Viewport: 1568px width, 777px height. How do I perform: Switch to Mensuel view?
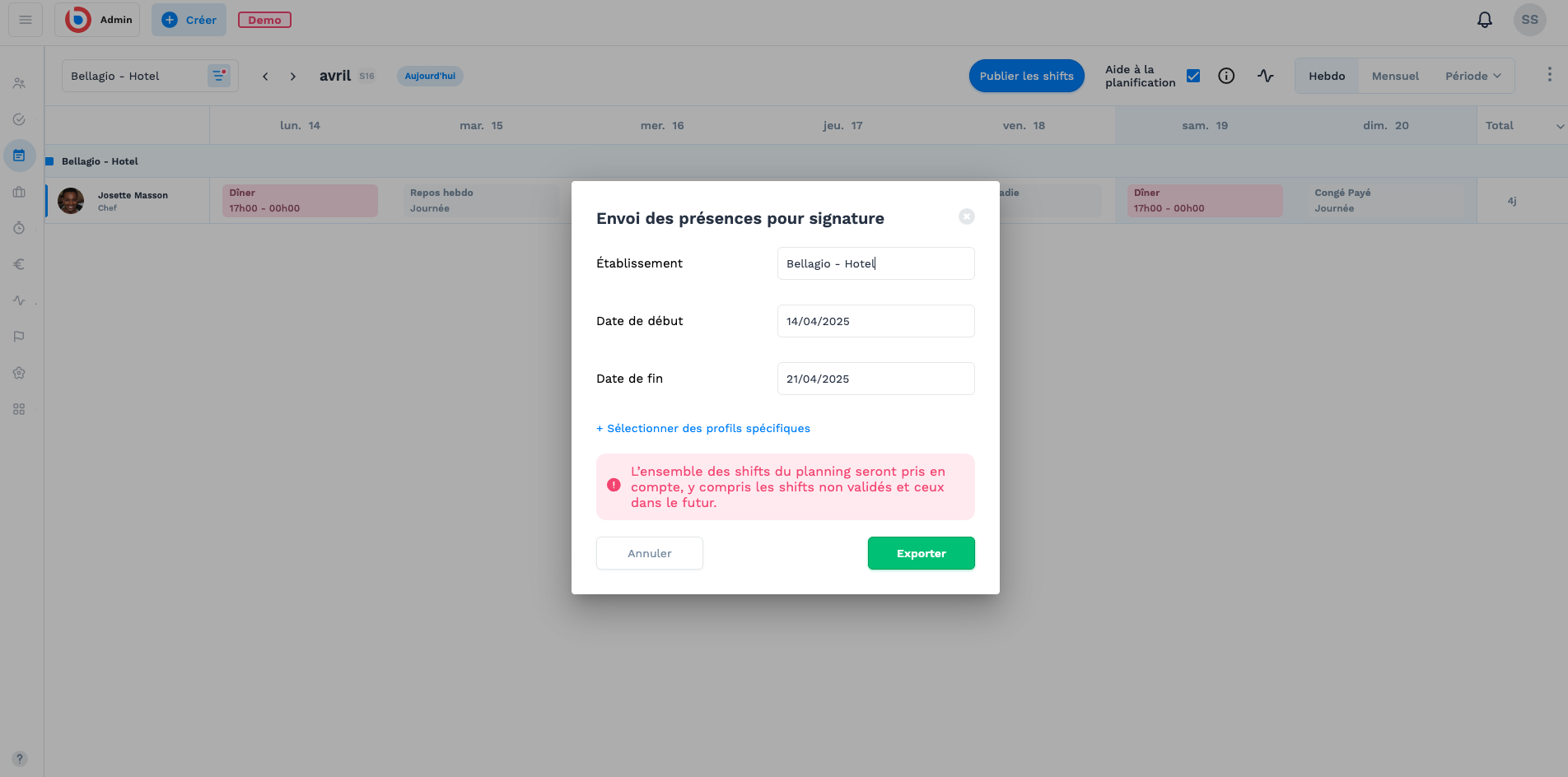1395,76
